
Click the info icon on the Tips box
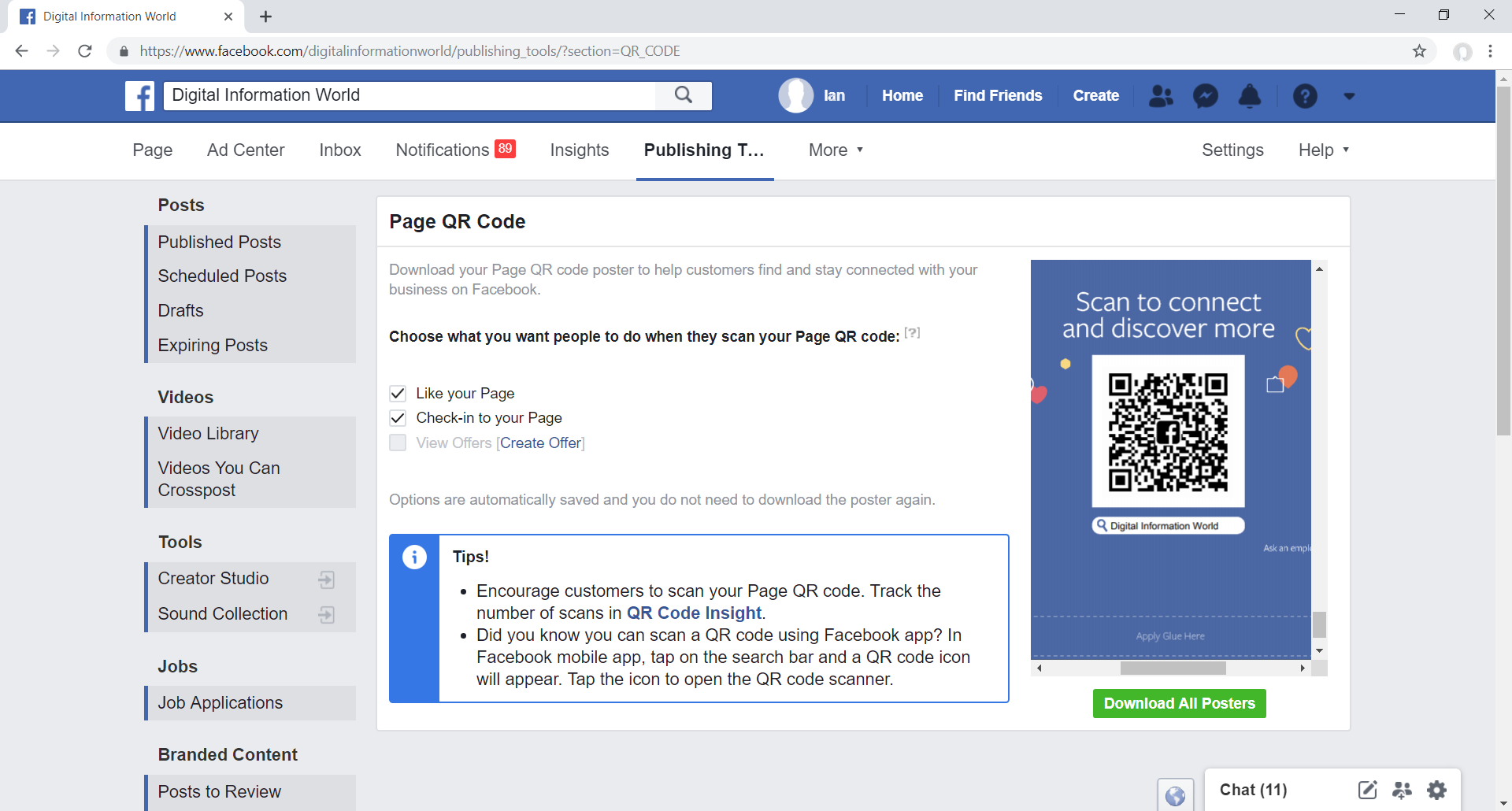point(414,557)
